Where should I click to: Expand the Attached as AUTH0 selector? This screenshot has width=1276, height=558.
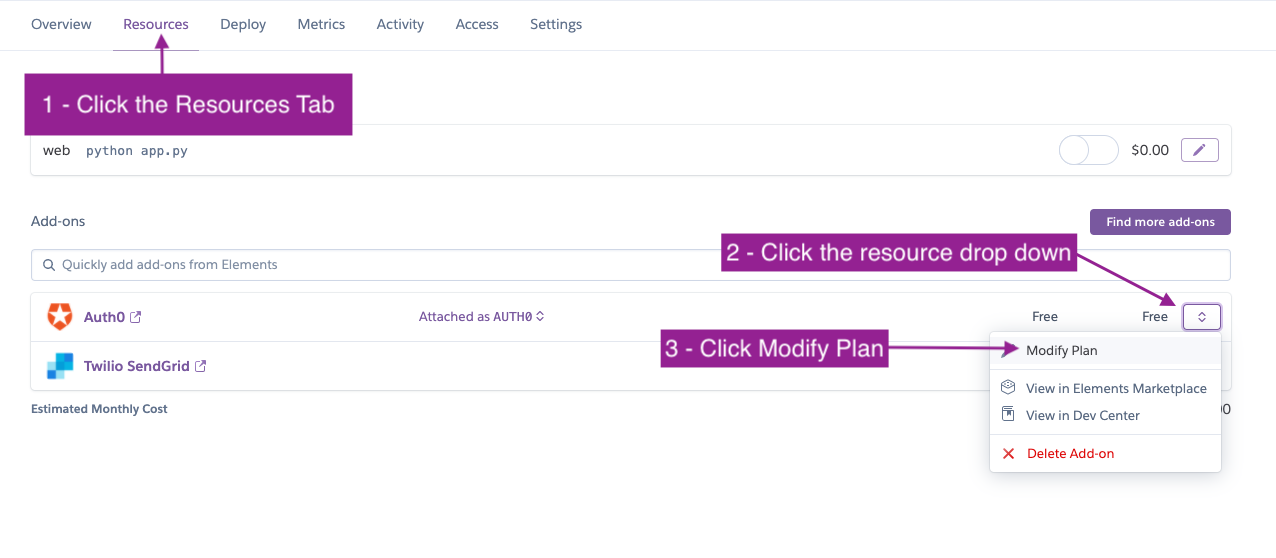482,317
